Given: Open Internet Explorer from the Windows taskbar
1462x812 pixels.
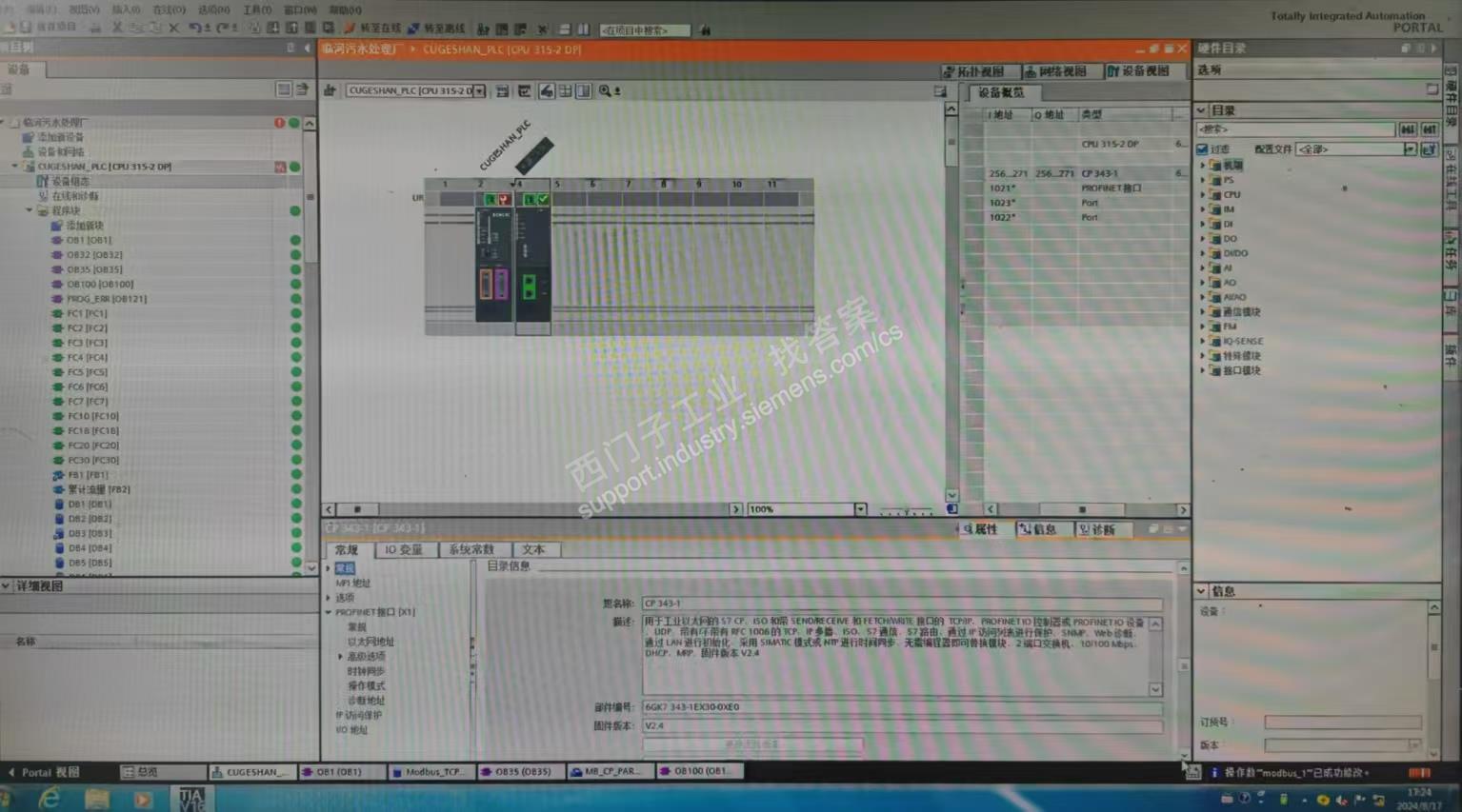Looking at the screenshot, I should coord(49,799).
